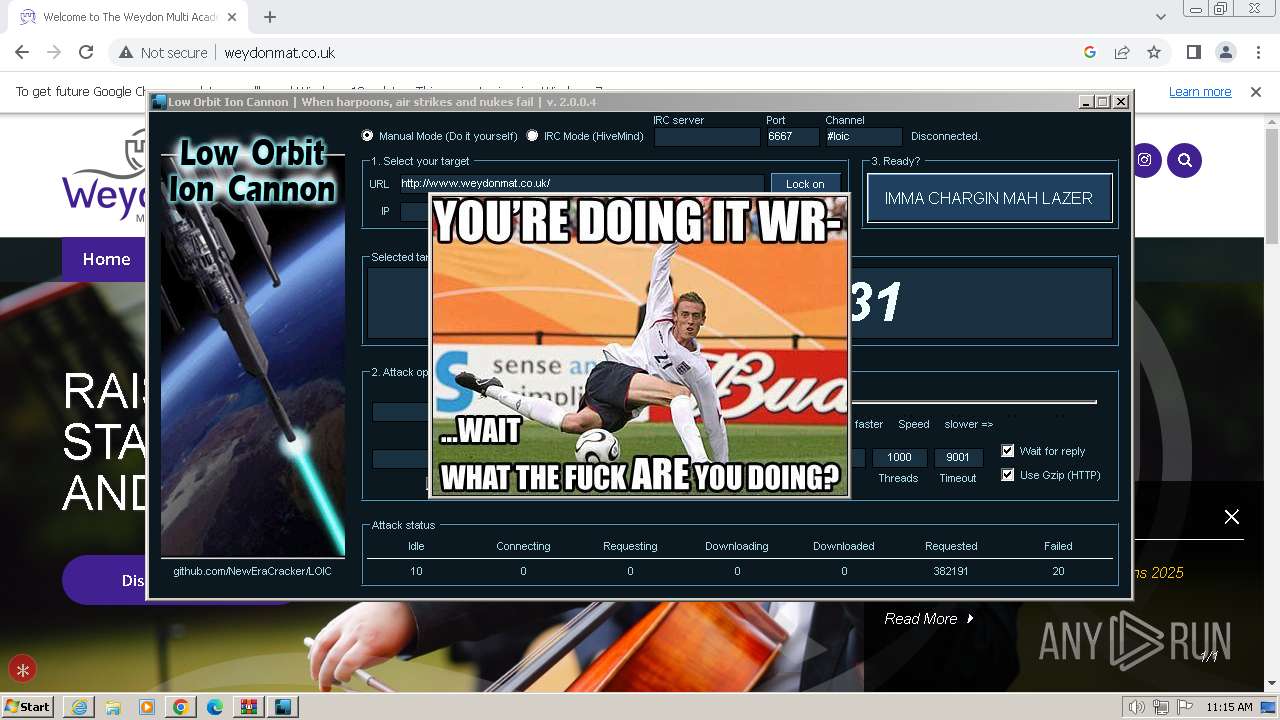Viewport: 1280px width, 720px height.
Task: Select Manual Mode radio button
Action: point(367,136)
